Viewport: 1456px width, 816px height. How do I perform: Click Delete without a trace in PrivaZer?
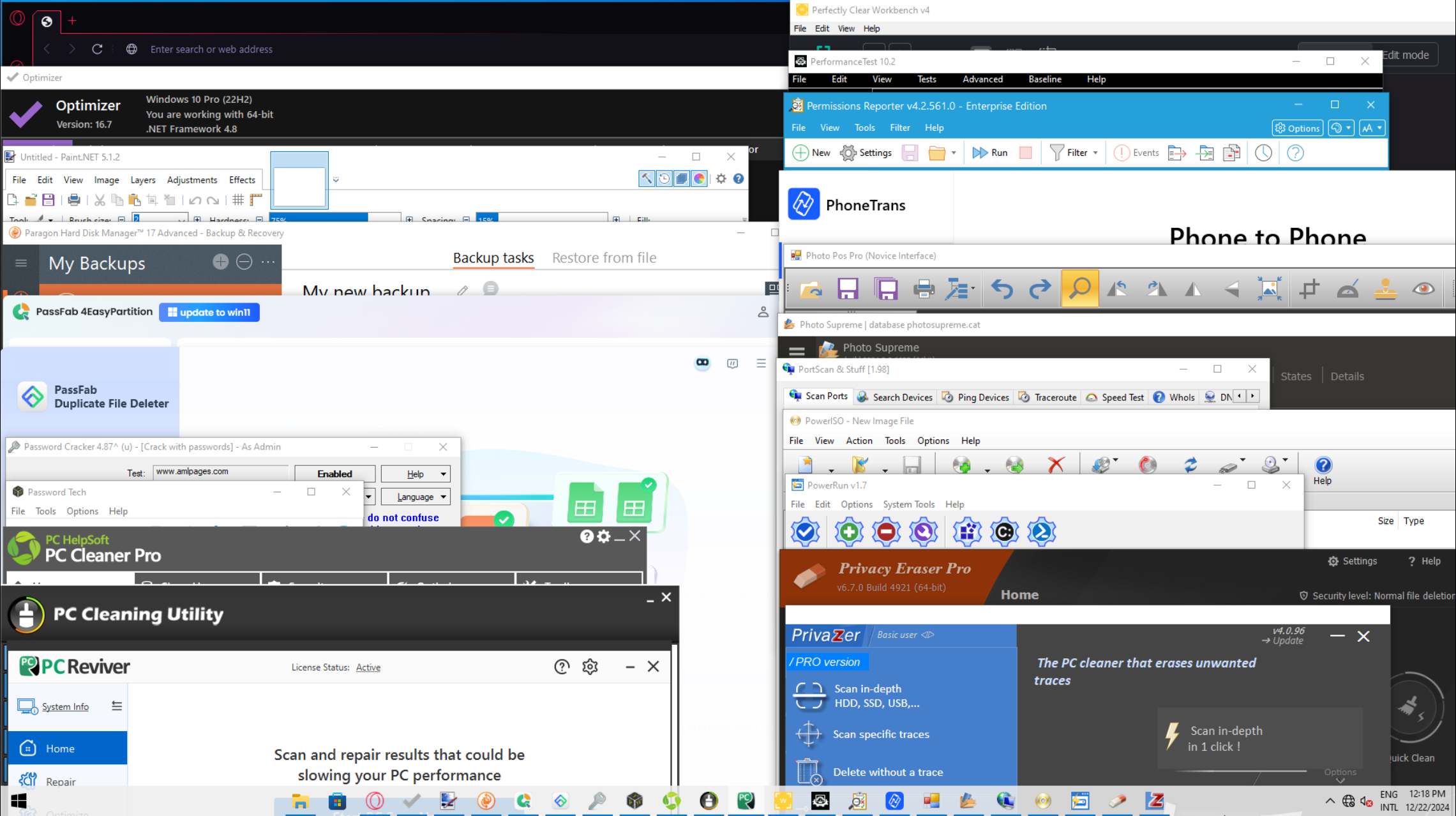(869, 772)
